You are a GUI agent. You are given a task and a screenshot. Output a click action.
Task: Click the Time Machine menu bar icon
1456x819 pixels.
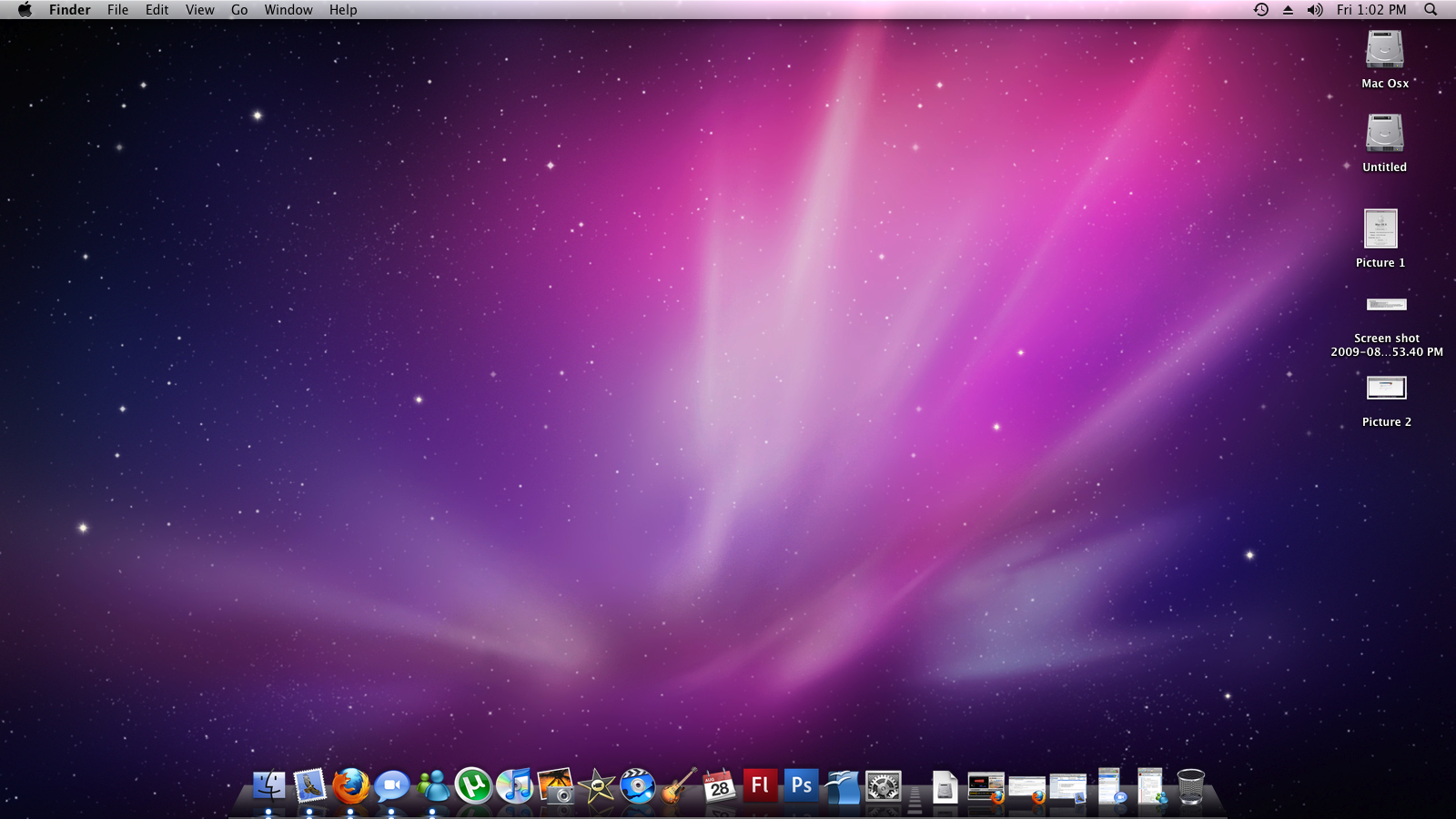[x=1261, y=9]
